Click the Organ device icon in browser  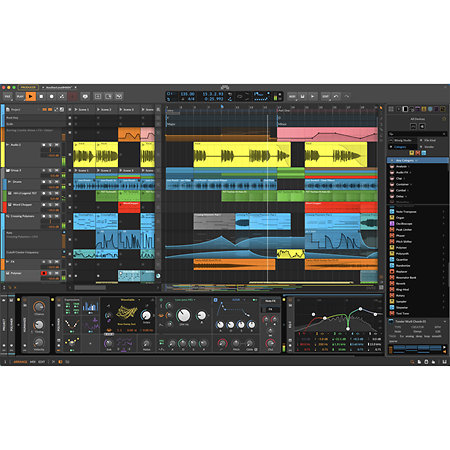392,218
